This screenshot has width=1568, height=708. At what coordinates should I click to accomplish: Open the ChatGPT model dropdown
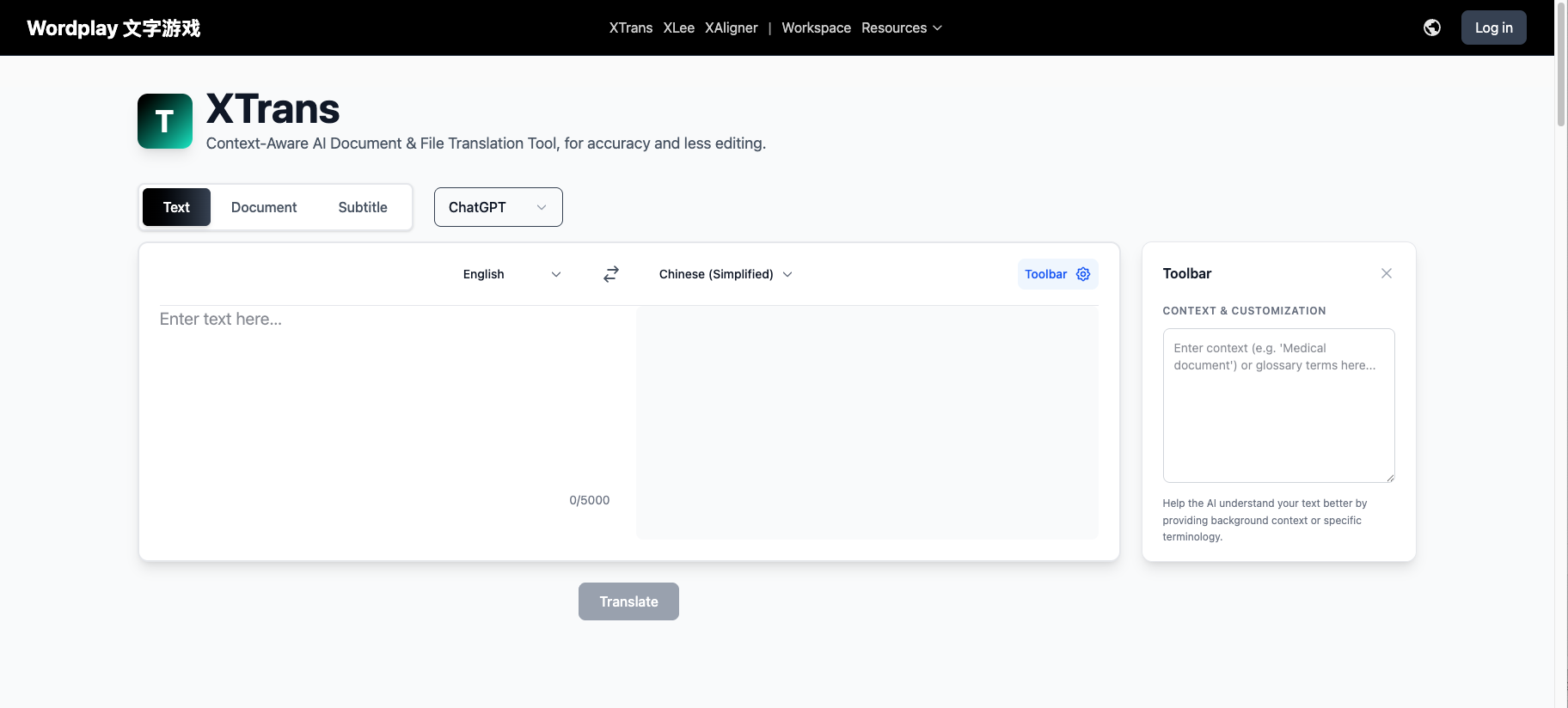499,207
